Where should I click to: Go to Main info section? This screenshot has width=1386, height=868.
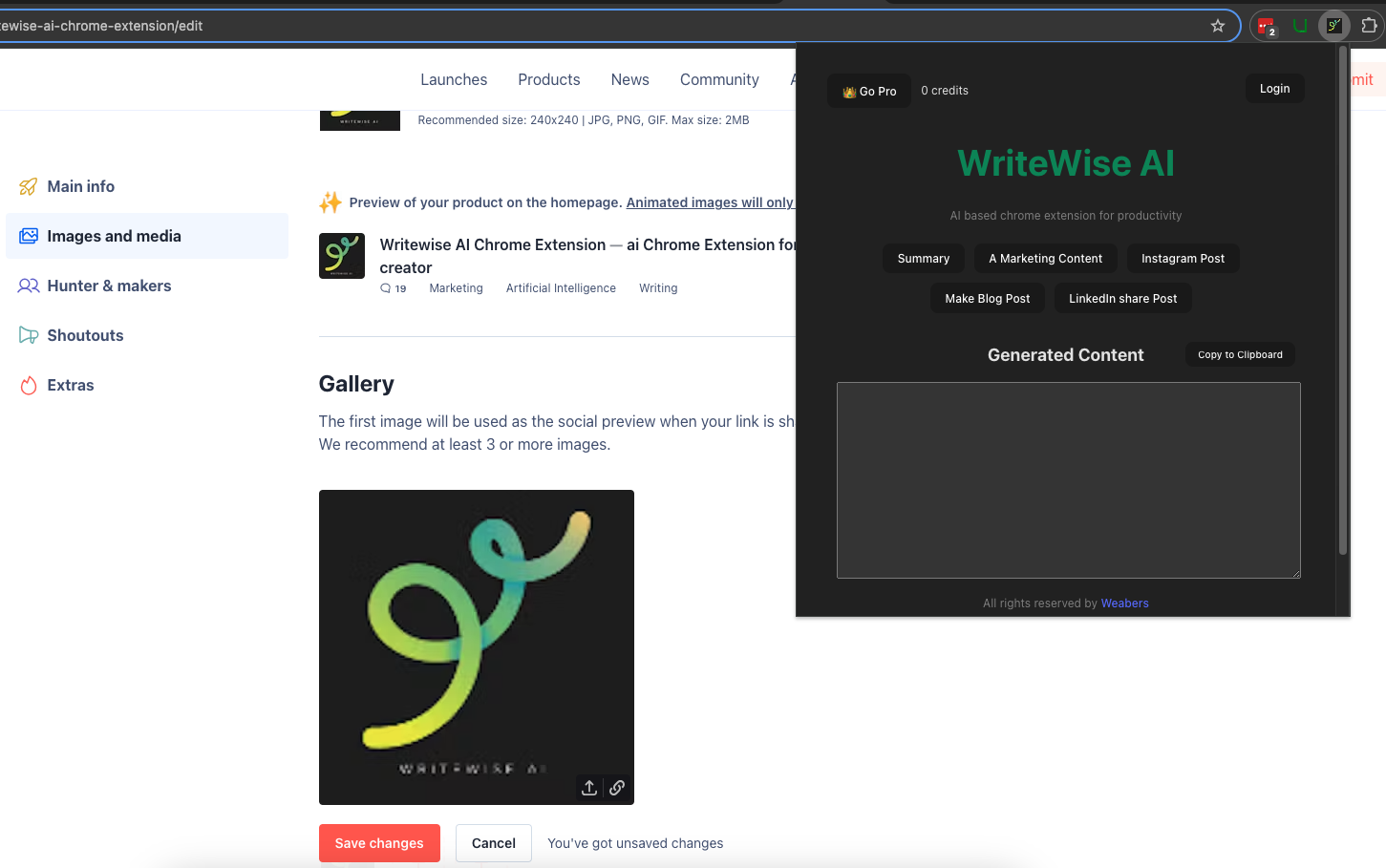tap(147, 186)
